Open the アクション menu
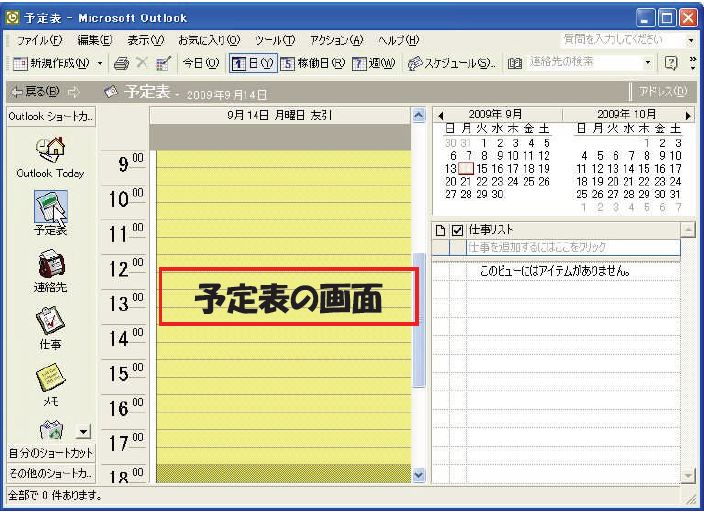This screenshot has height=512, width=704. pos(336,40)
